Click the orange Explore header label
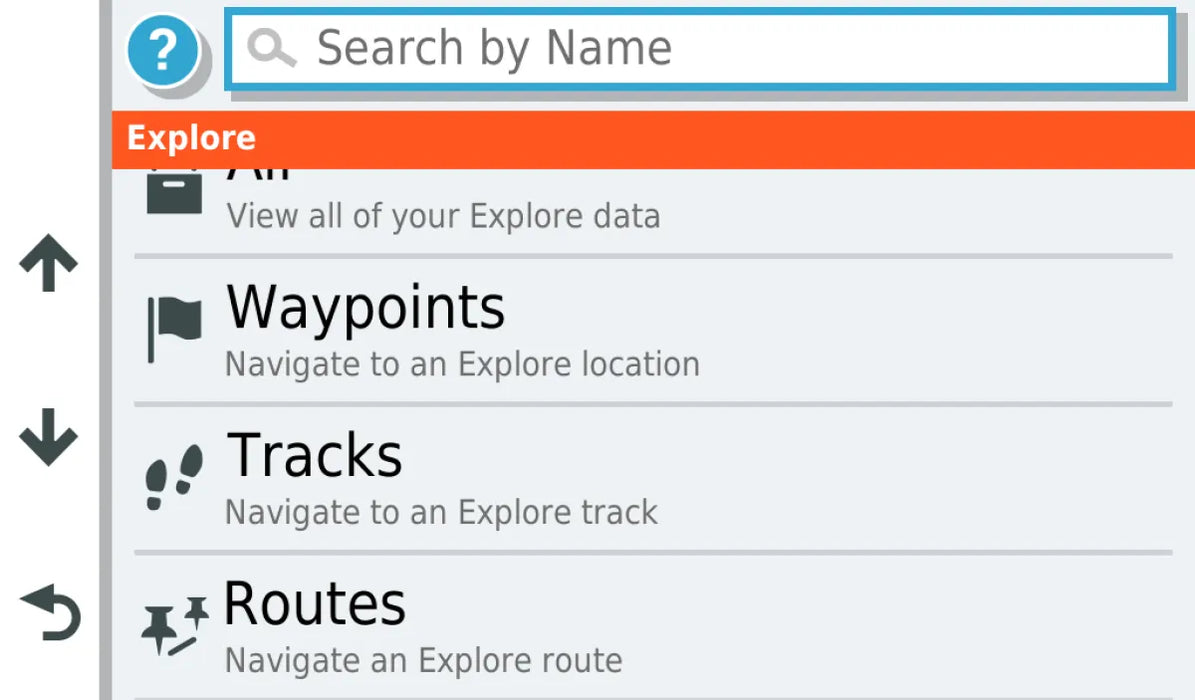 191,139
